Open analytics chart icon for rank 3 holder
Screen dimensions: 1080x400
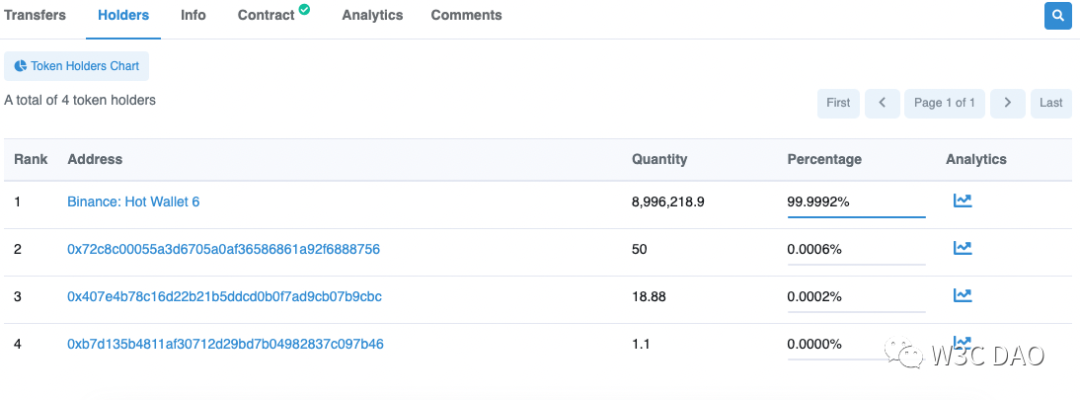tap(962, 295)
